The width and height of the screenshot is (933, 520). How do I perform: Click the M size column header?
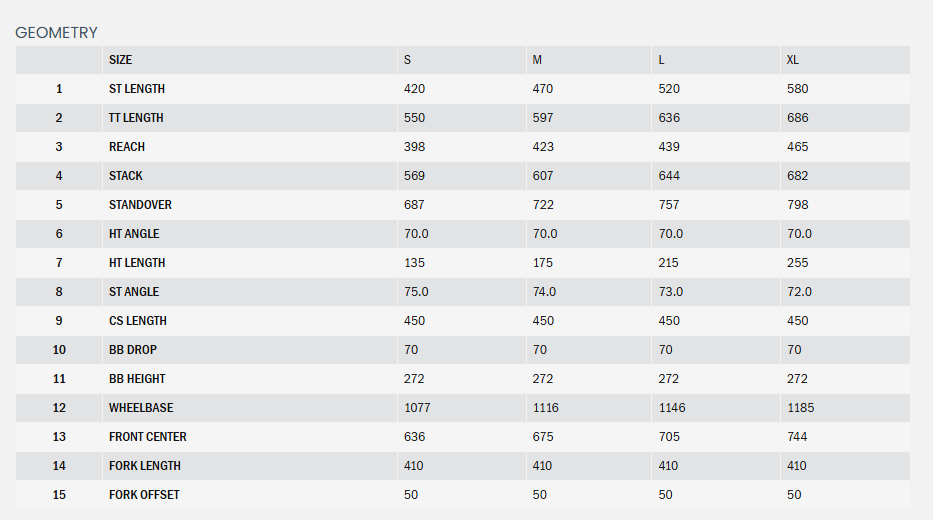tap(537, 60)
